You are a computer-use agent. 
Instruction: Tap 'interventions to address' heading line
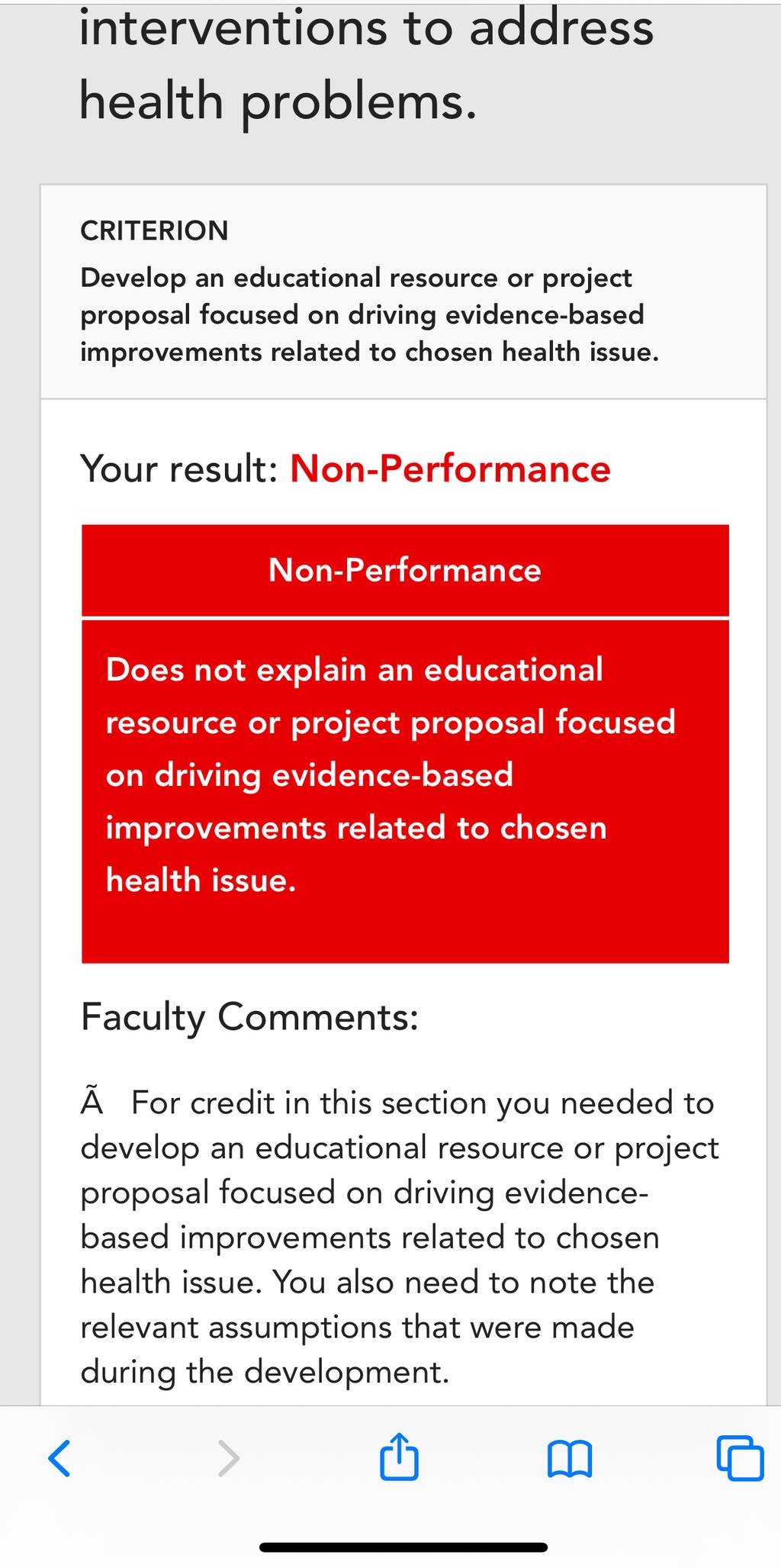point(366,28)
